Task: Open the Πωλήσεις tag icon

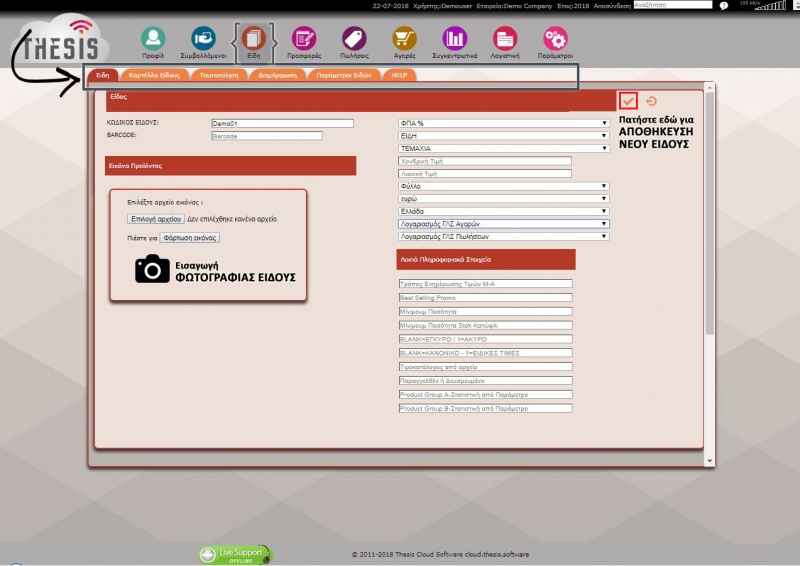Action: pyautogui.click(x=354, y=39)
